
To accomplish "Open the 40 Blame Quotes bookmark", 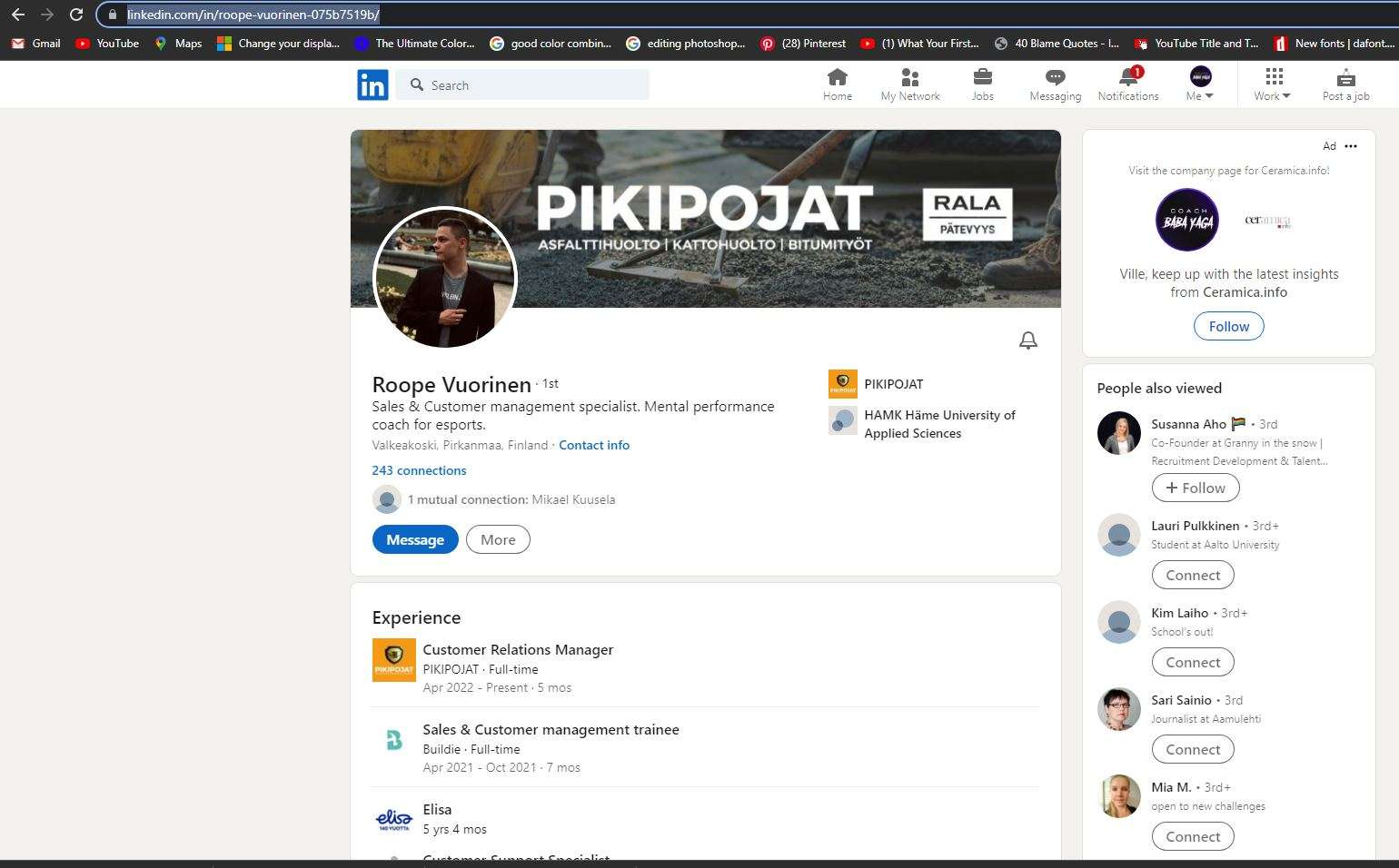I will click(x=1057, y=43).
